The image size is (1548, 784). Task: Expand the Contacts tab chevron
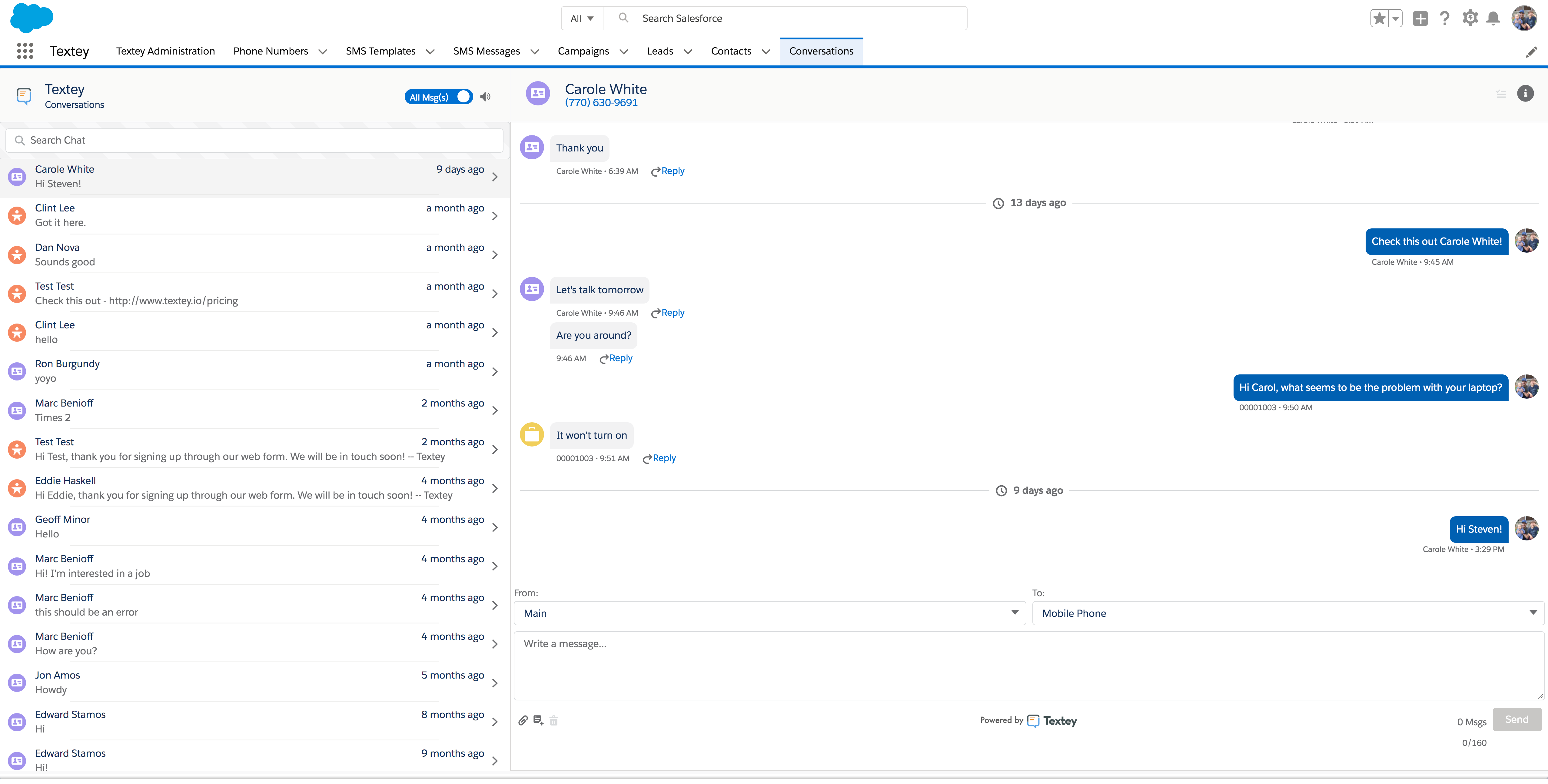pos(766,52)
